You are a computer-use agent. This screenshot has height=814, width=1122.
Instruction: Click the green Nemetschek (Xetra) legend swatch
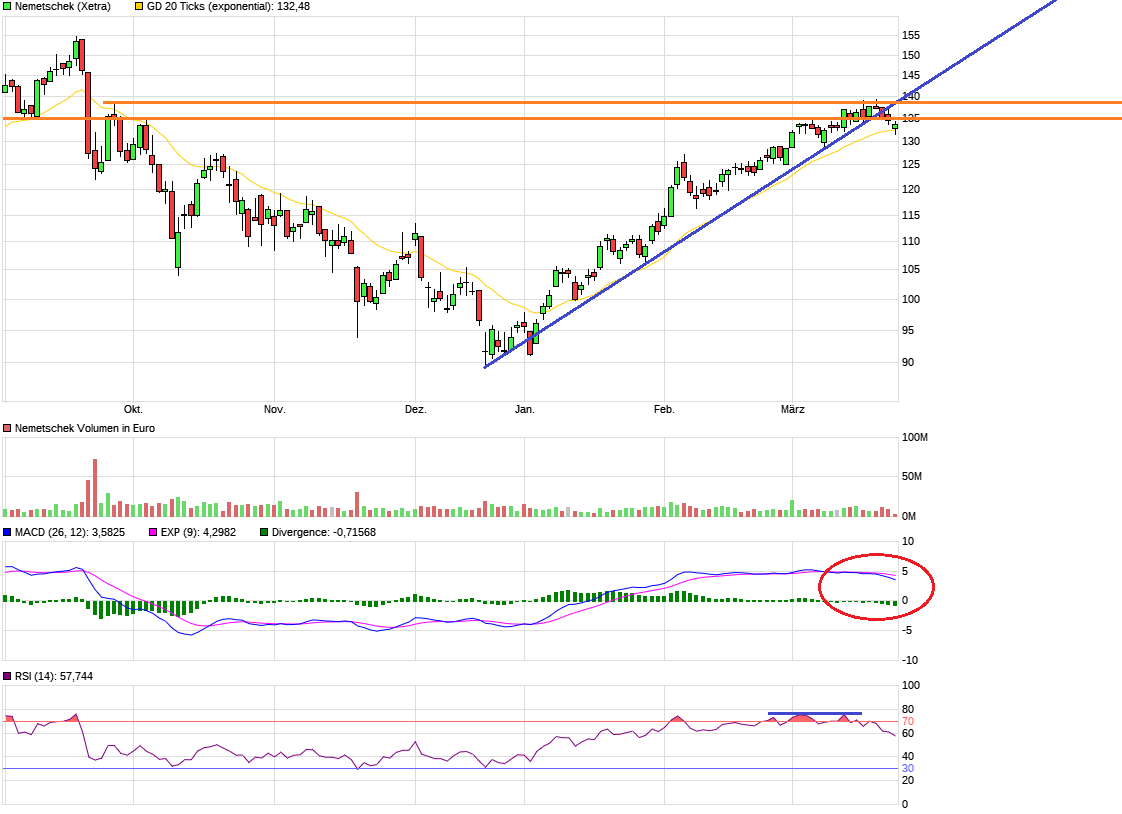pos(8,6)
